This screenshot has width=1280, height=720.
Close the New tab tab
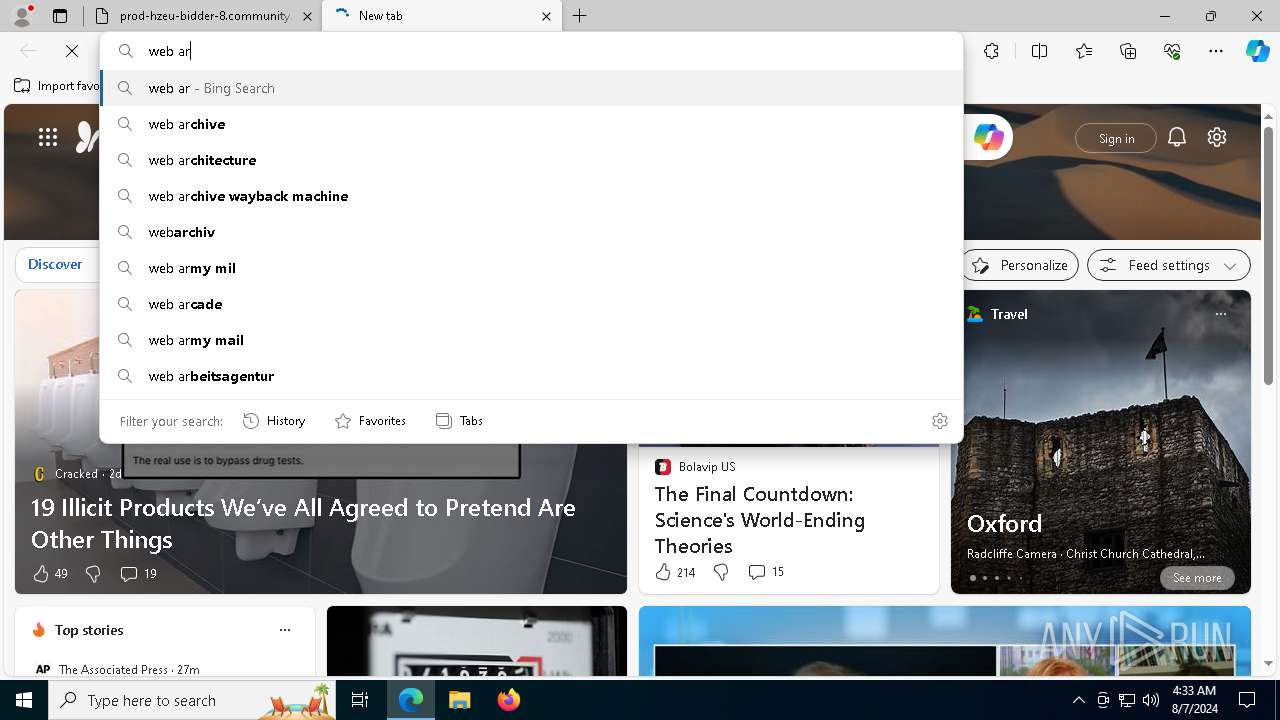(546, 16)
